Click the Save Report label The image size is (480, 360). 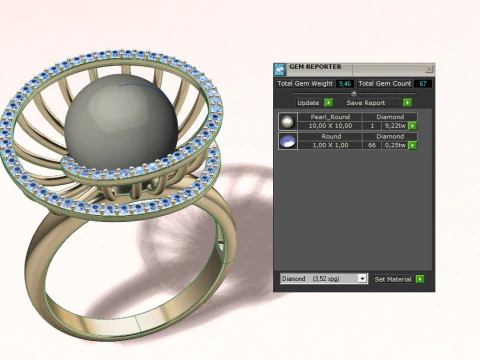pos(366,103)
